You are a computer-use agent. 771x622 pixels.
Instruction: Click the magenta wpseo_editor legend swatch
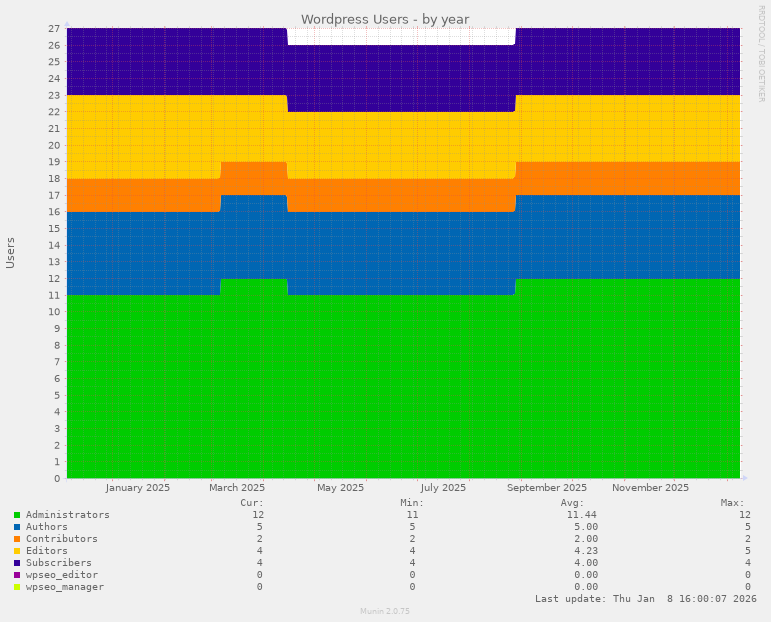click(17, 575)
